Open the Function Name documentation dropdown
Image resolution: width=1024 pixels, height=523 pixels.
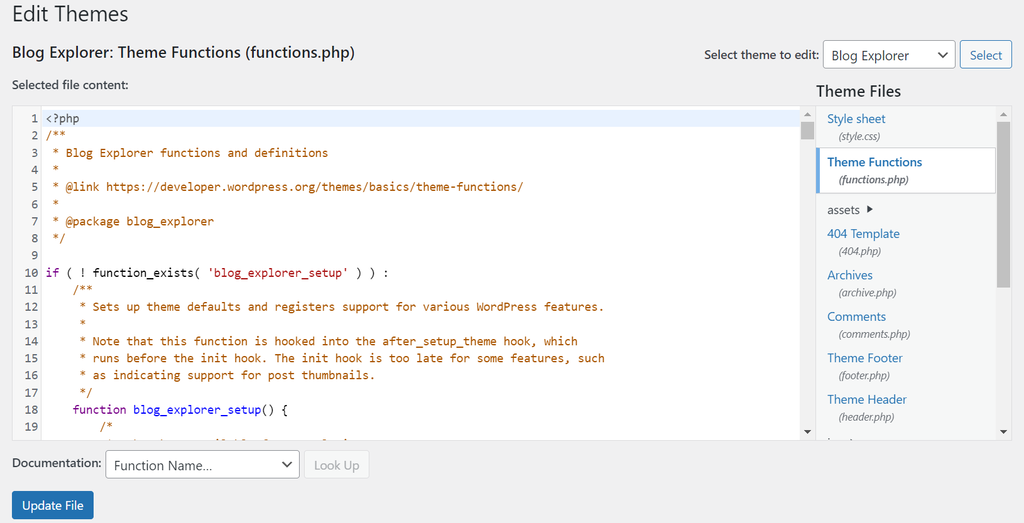202,465
